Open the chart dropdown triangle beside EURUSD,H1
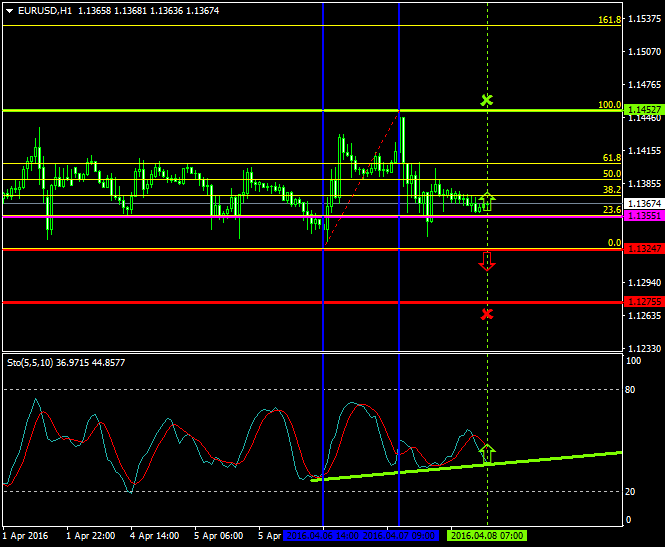The image size is (665, 547). (8, 10)
